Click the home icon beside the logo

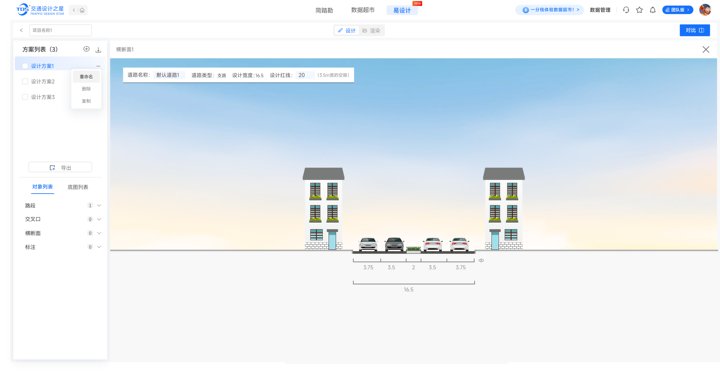[82, 10]
